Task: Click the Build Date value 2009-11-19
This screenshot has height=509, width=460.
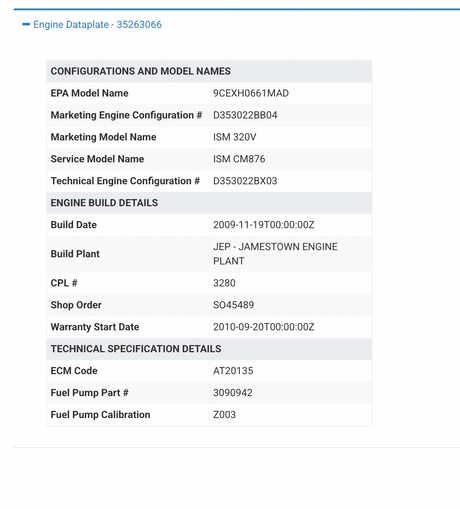Action: tap(264, 225)
